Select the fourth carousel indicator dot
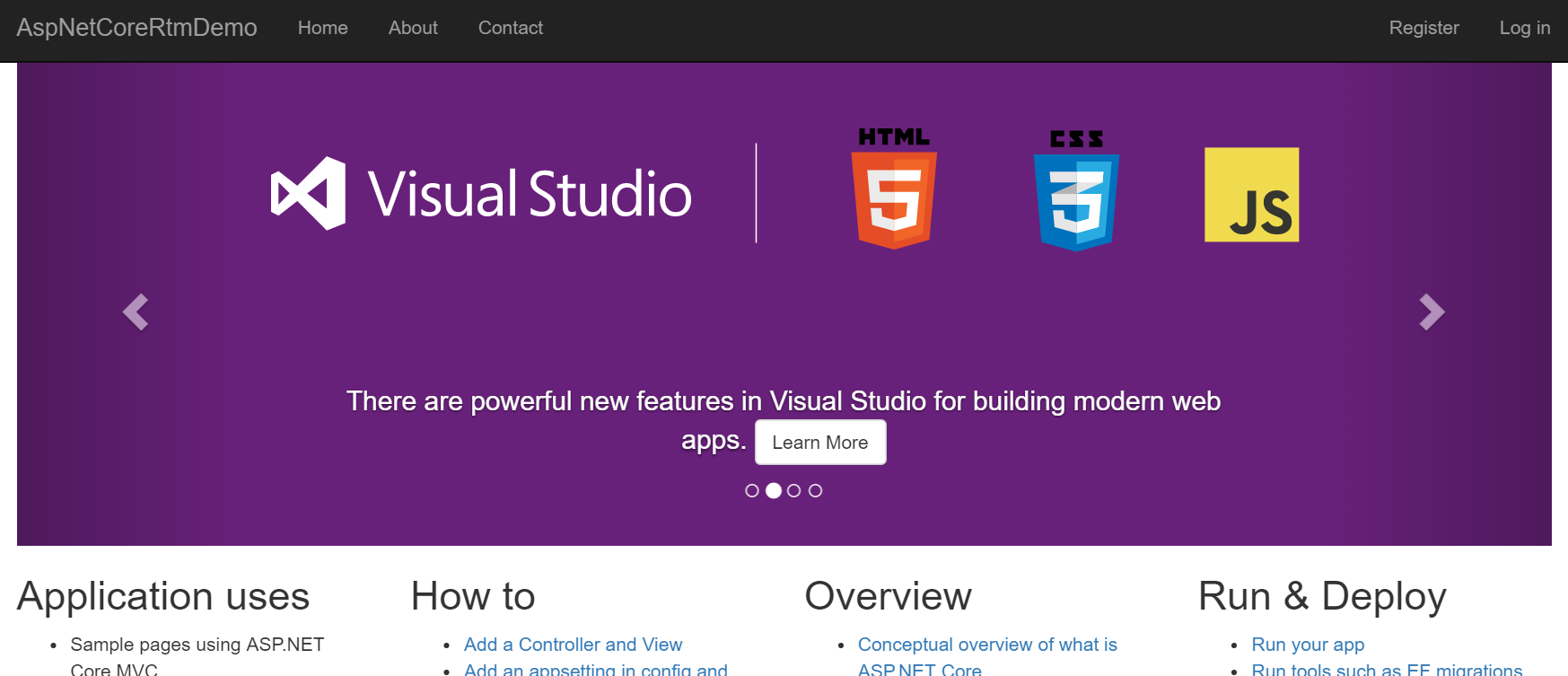The width and height of the screenshot is (1568, 676). 815,491
